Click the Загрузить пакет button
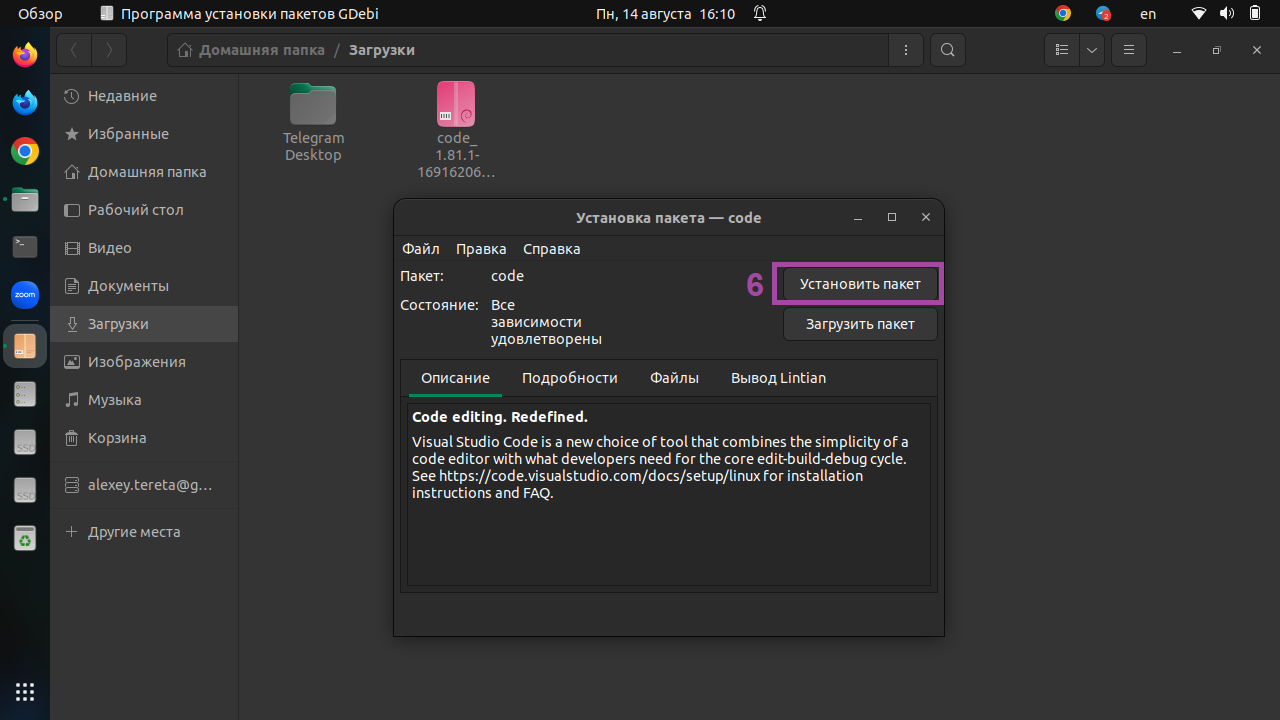1280x720 pixels. tap(860, 324)
